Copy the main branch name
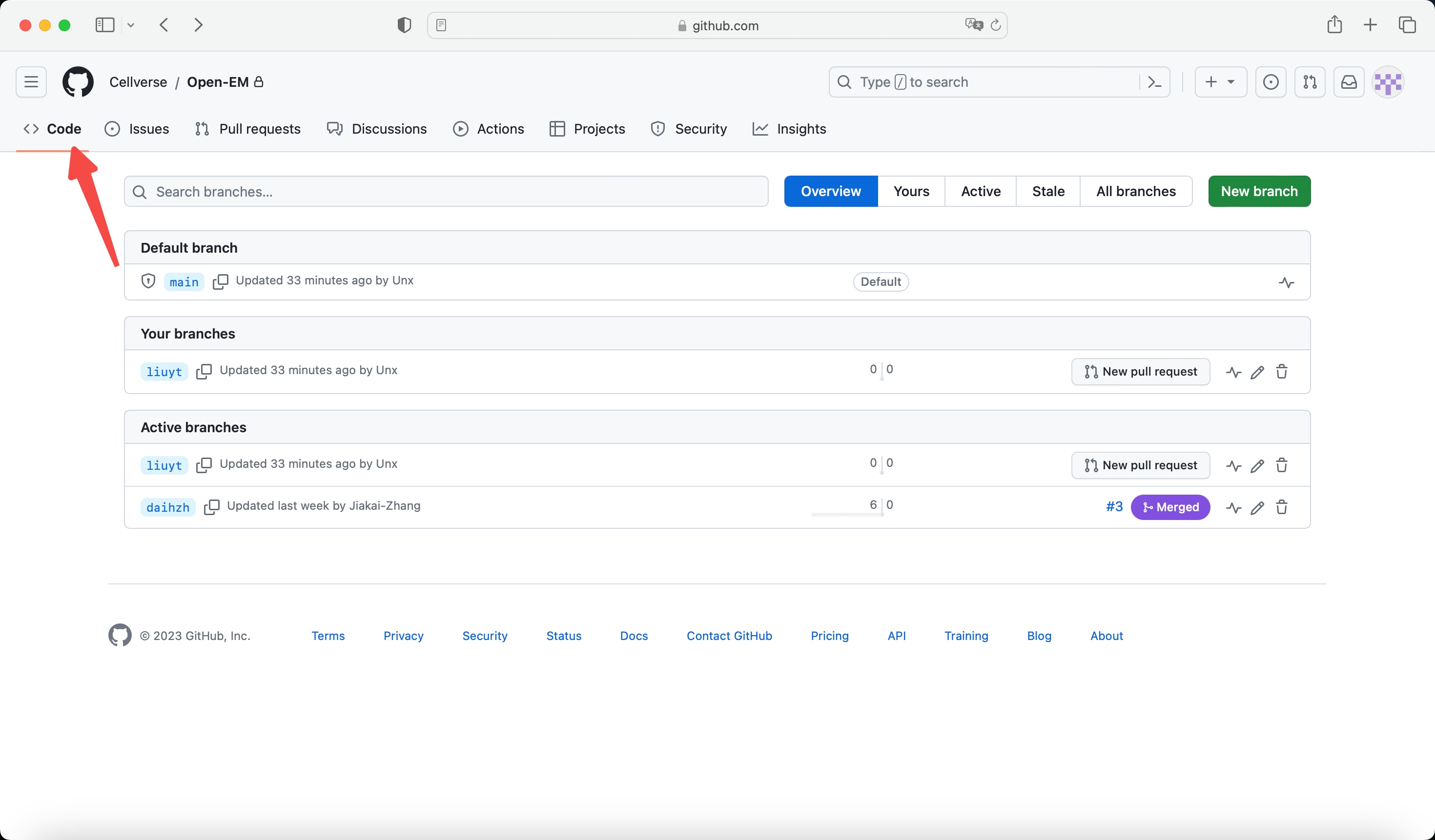 pos(221,282)
